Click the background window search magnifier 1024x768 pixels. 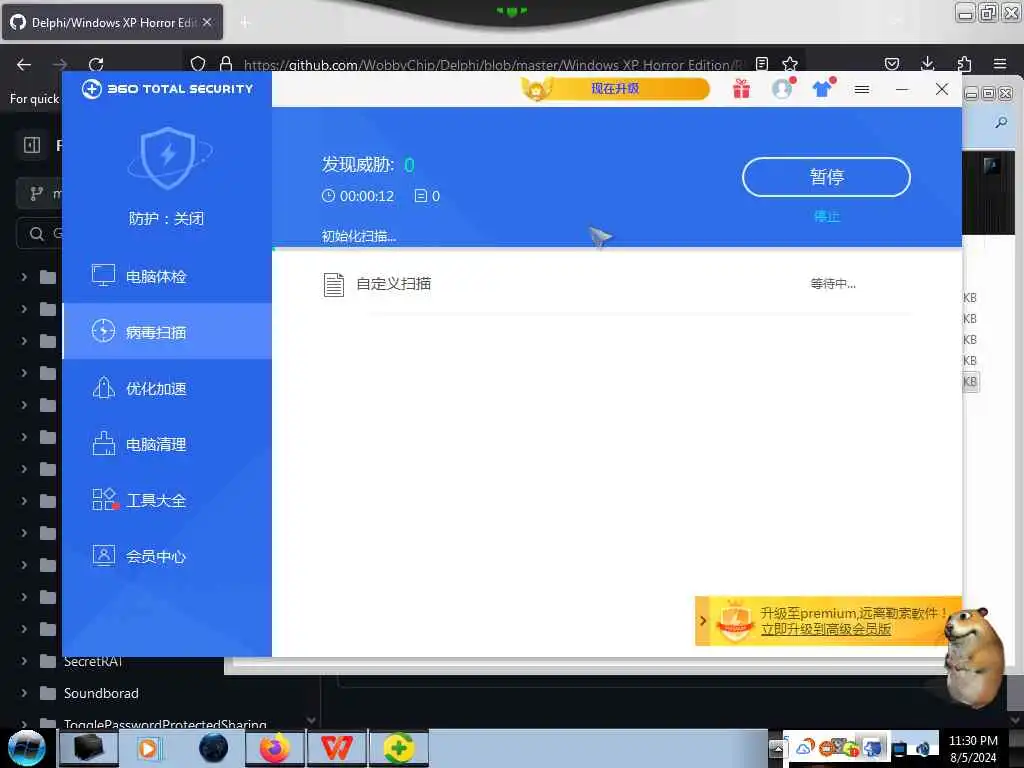[x=1000, y=122]
